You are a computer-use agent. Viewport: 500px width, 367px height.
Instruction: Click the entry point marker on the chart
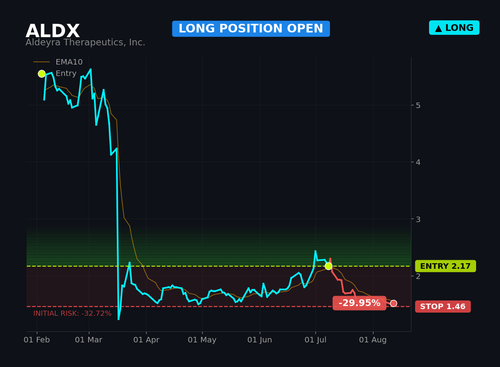click(328, 266)
